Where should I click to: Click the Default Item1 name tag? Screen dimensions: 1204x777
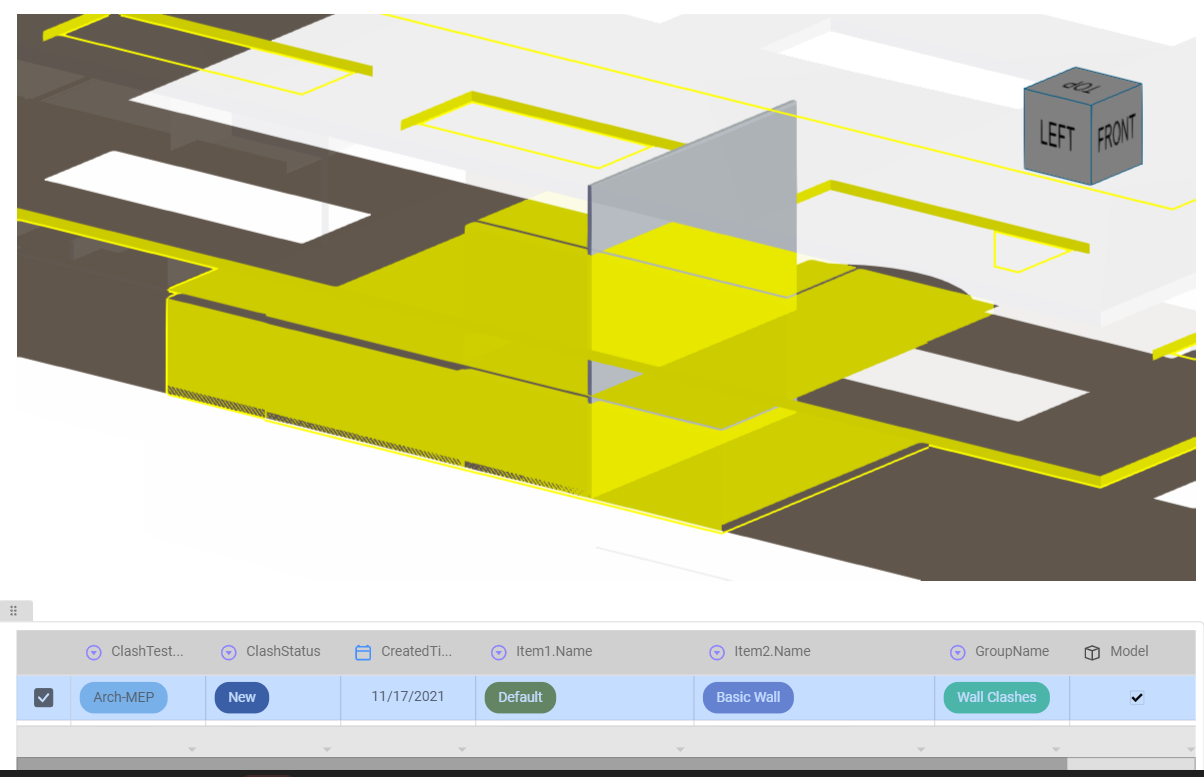tap(520, 697)
